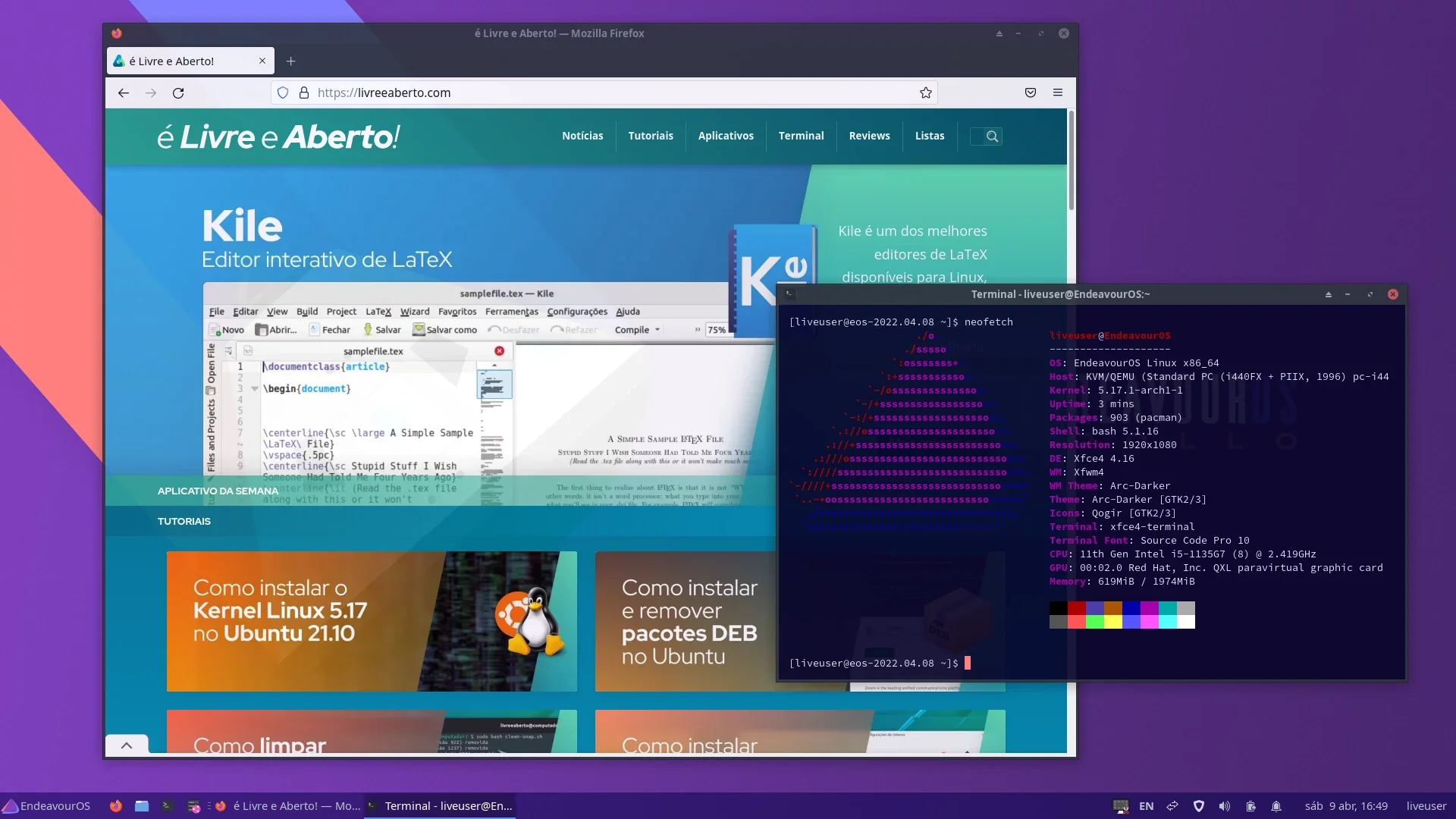Click the site search magnifier icon
The width and height of the screenshot is (1456, 819).
pos(992,136)
